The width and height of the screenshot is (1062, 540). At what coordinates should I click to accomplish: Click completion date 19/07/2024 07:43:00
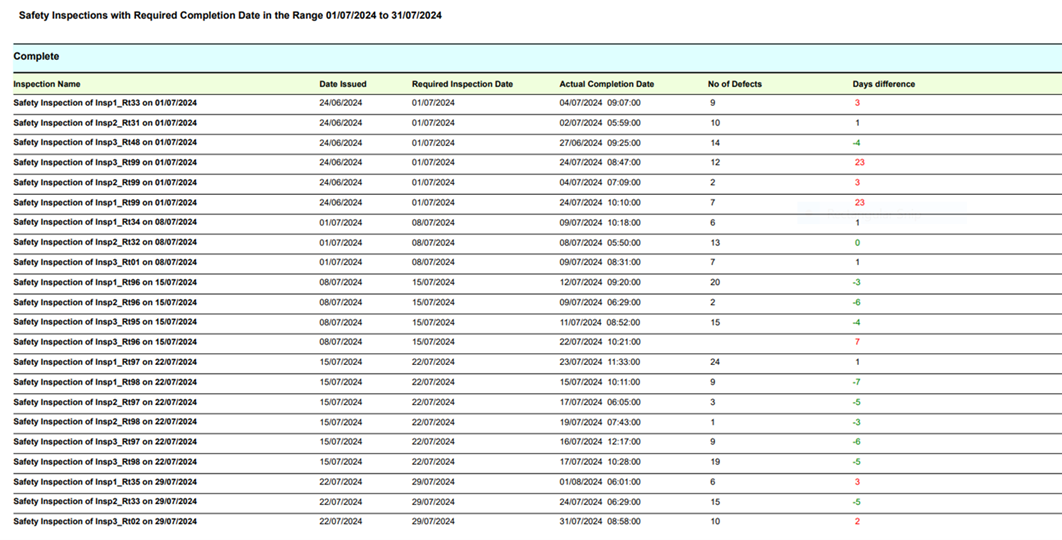click(x=600, y=422)
